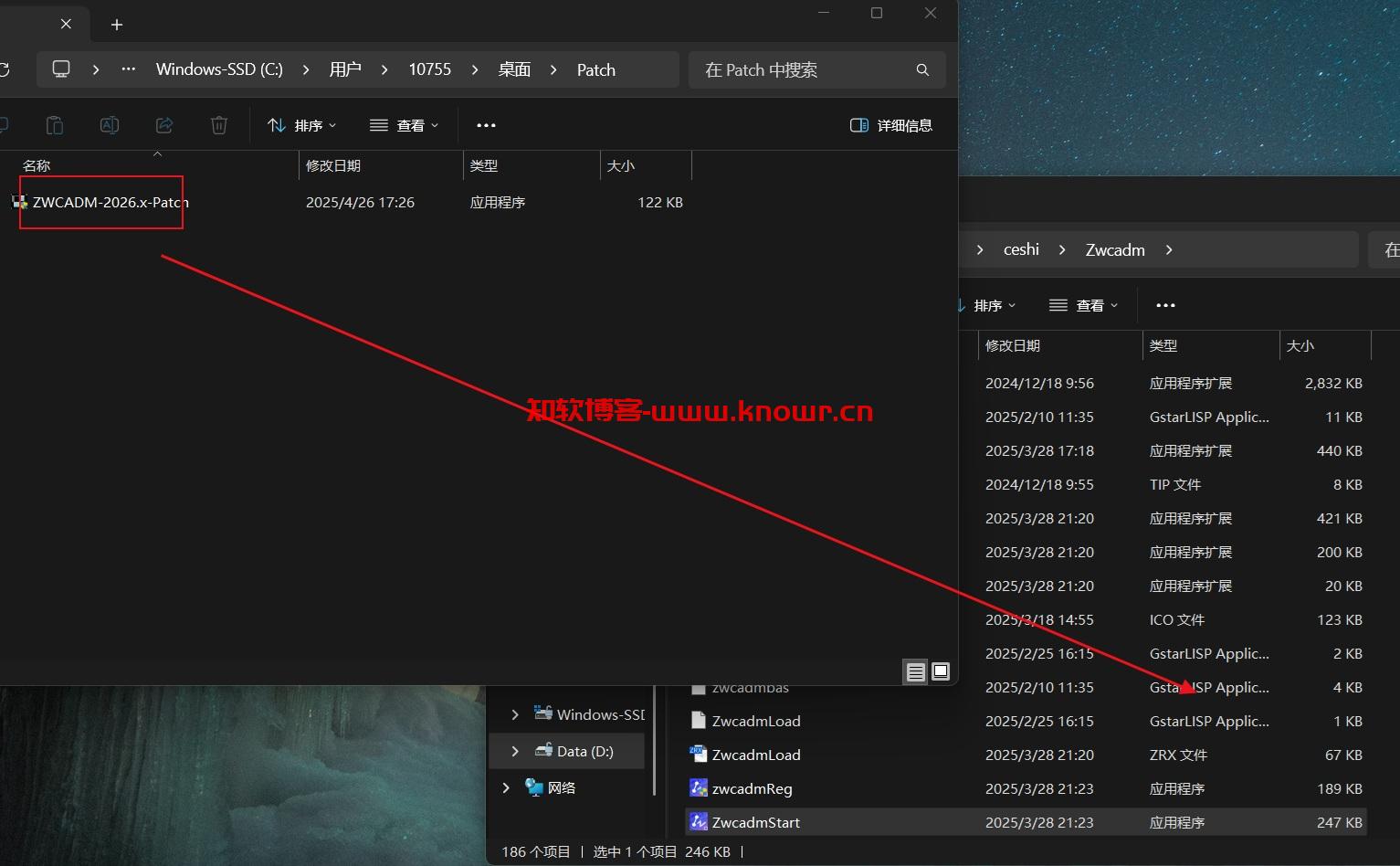The image size is (1400, 866).
Task: Go to 桌面 breadcrumb folder
Action: point(514,69)
